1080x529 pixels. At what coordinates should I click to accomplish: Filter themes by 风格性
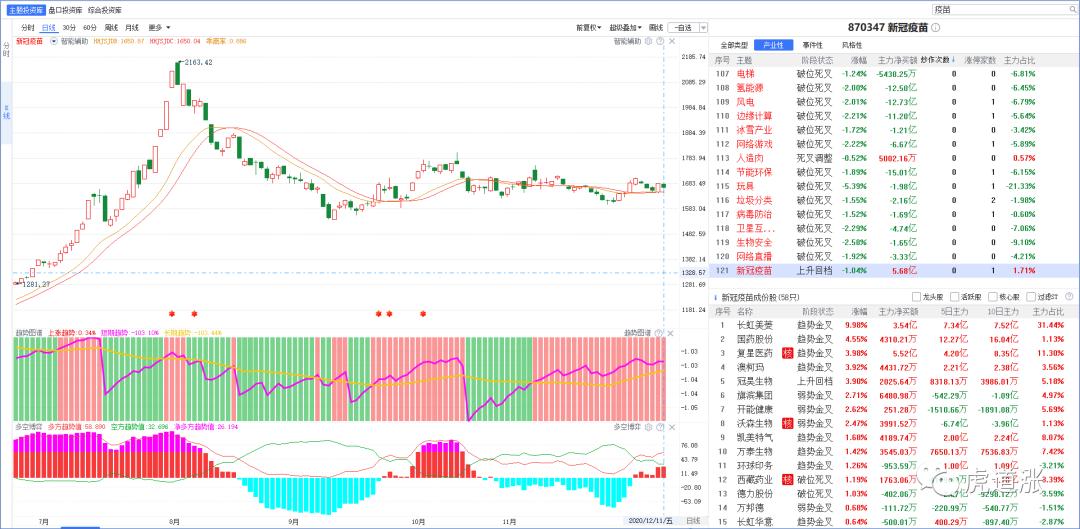tap(851, 45)
